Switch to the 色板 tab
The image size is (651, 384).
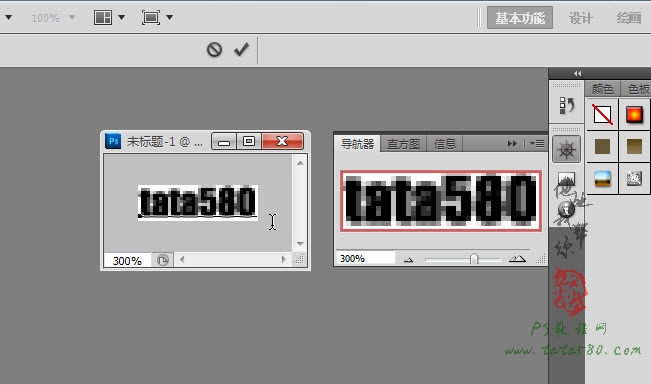(638, 89)
